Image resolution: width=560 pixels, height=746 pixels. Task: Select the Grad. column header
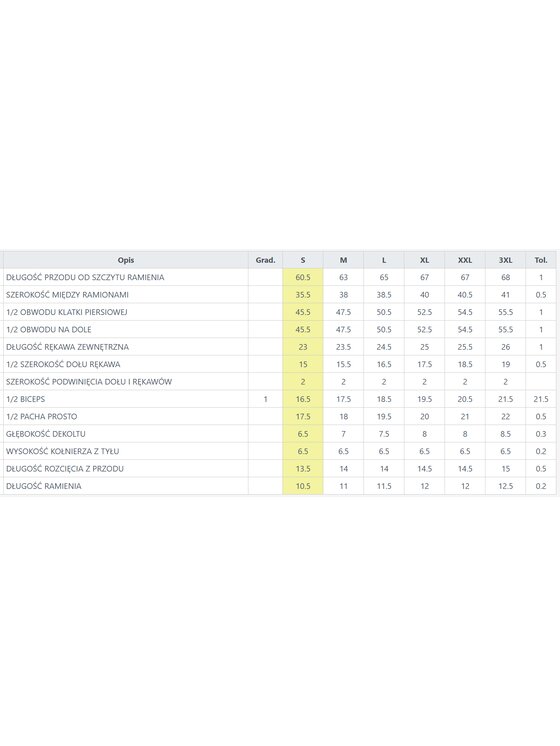pyautogui.click(x=265, y=260)
